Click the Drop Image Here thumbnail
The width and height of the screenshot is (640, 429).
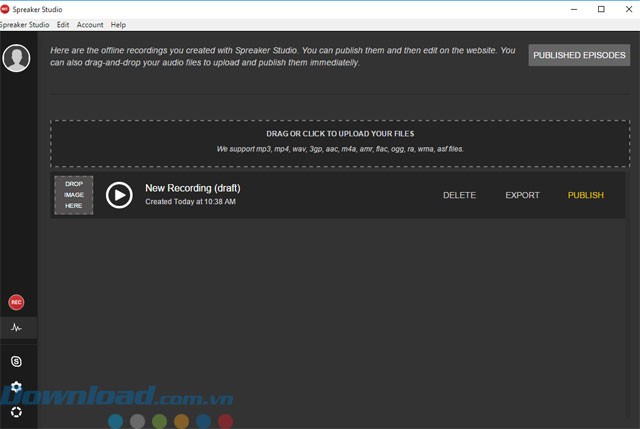point(74,195)
